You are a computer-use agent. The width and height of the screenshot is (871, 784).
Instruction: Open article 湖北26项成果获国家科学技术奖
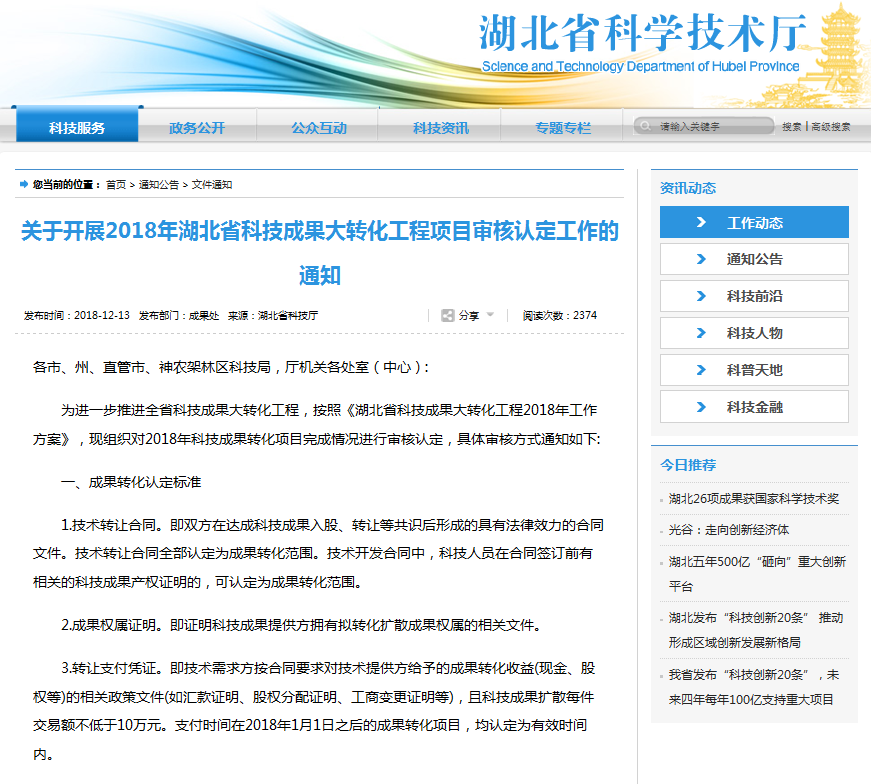tap(754, 499)
